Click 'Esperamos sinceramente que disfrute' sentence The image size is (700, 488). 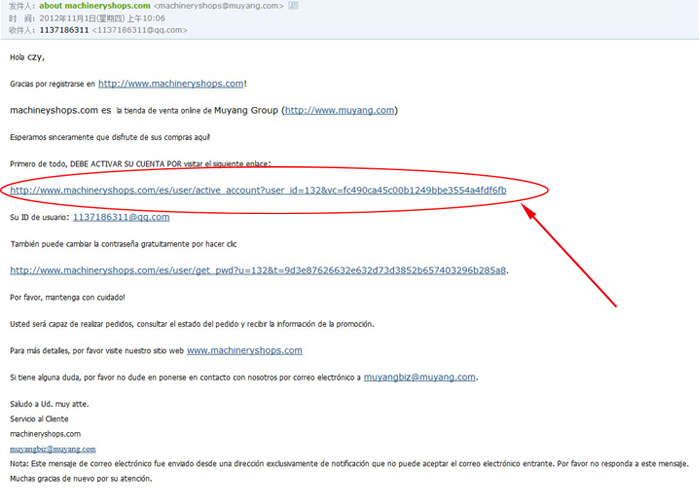click(110, 137)
